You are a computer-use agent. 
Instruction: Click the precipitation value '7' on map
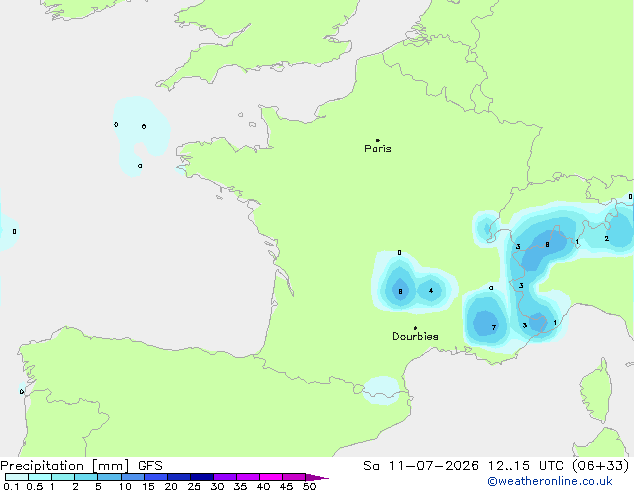click(x=494, y=327)
